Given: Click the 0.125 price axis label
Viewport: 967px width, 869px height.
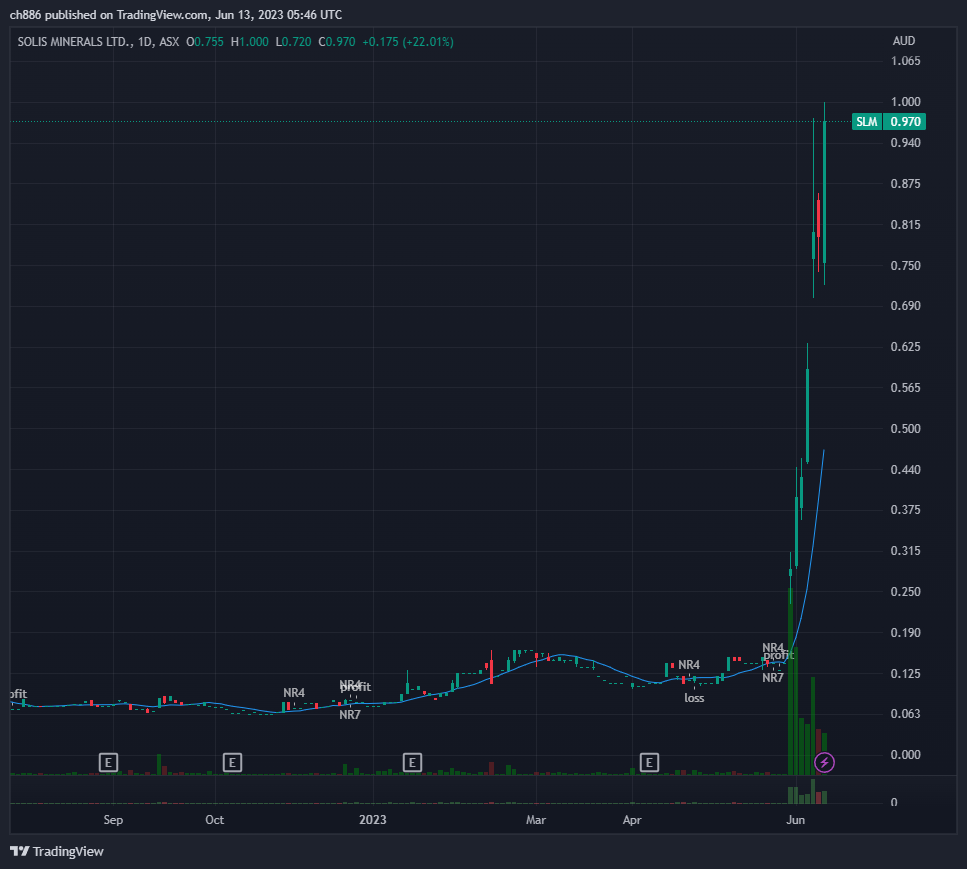Looking at the screenshot, I should [x=905, y=673].
